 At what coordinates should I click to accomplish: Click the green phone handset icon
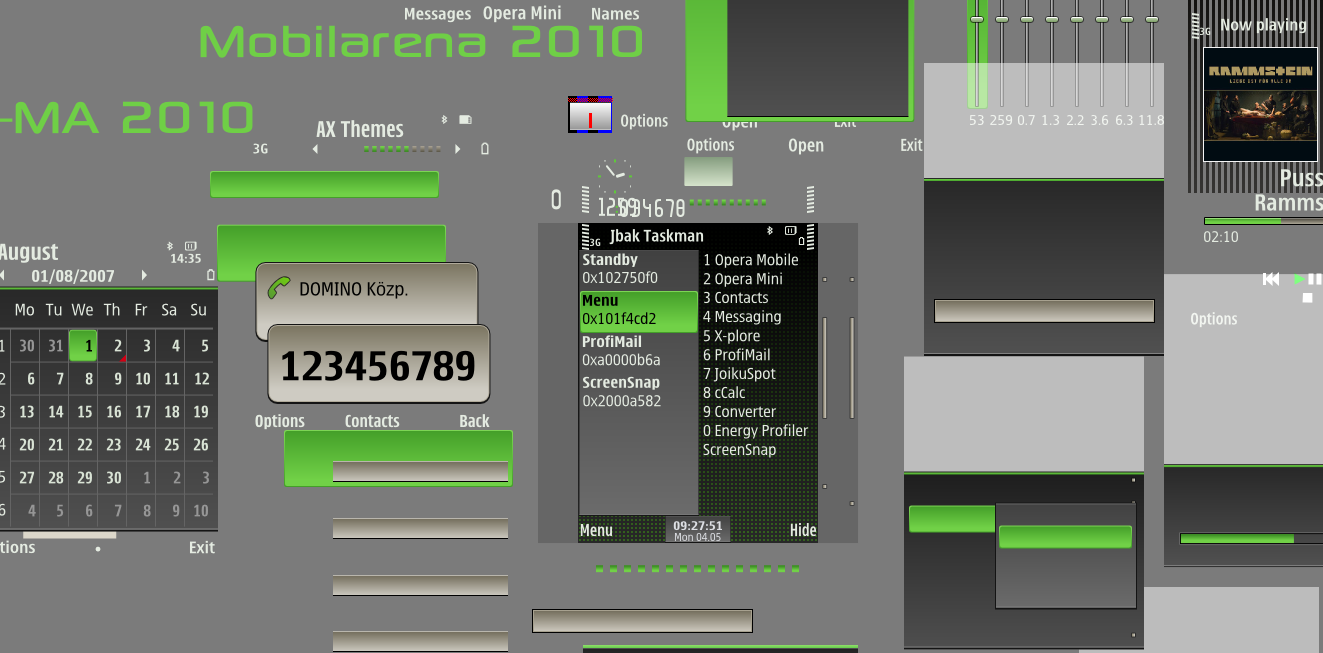click(x=279, y=289)
